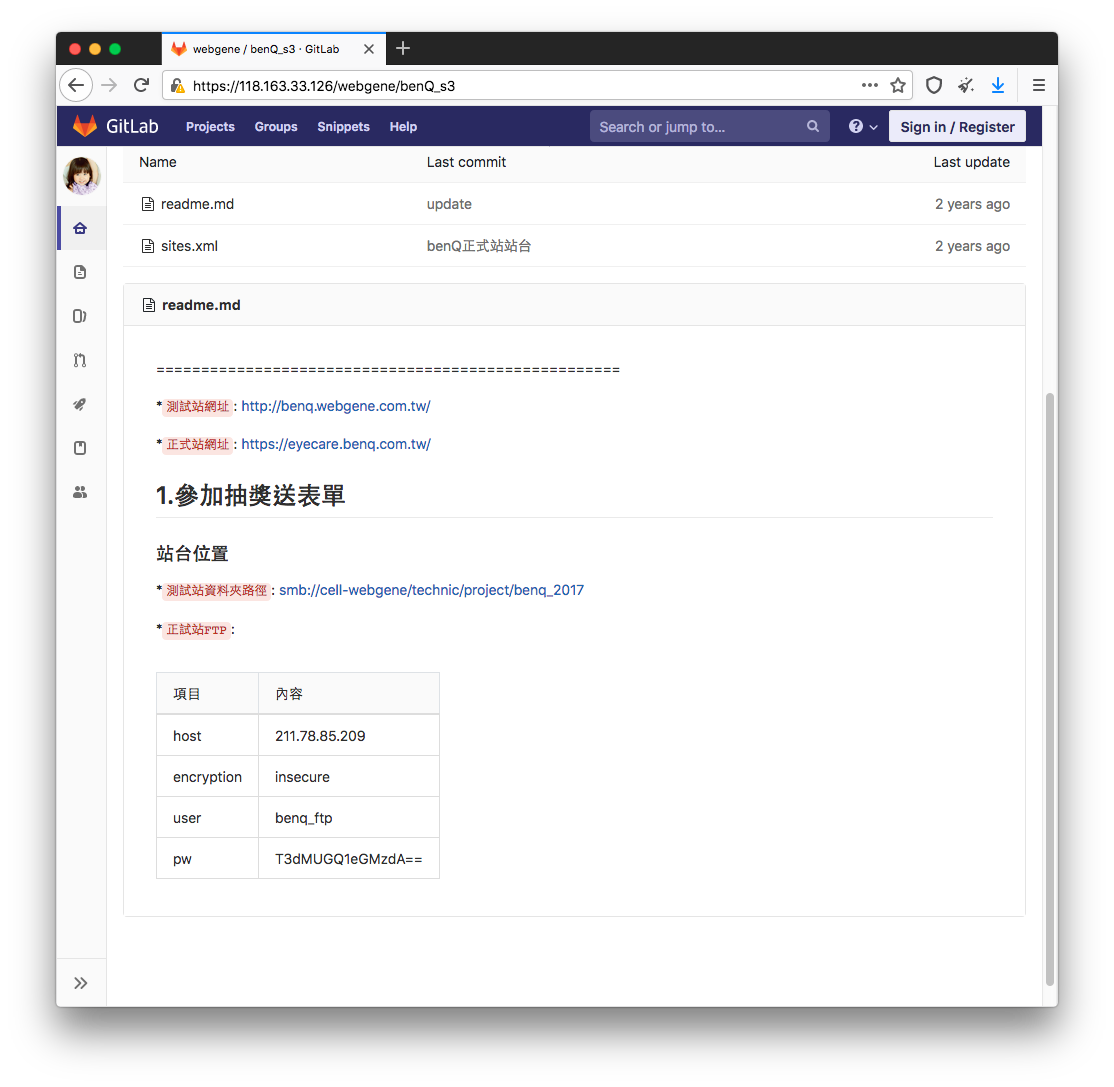Open the Help menu item
This screenshot has width=1114, height=1087.
[403, 126]
